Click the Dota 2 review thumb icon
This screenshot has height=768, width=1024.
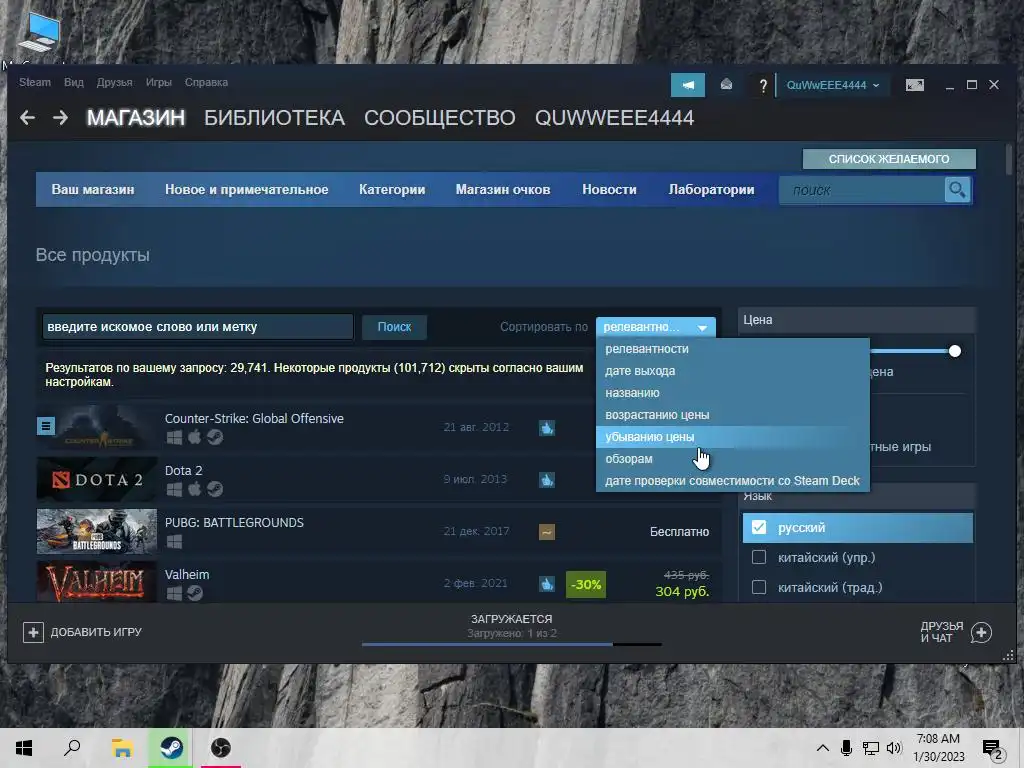[x=547, y=479]
